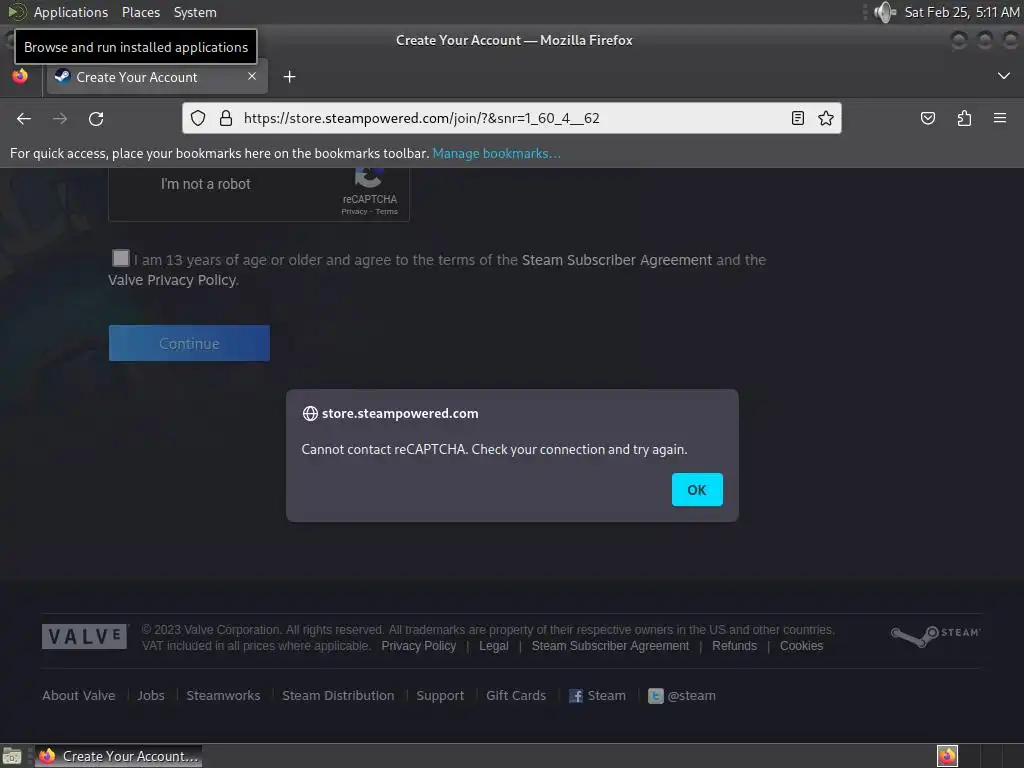Close the Create Your Account tab
Image resolution: width=1024 pixels, height=768 pixels.
pyautogui.click(x=252, y=76)
